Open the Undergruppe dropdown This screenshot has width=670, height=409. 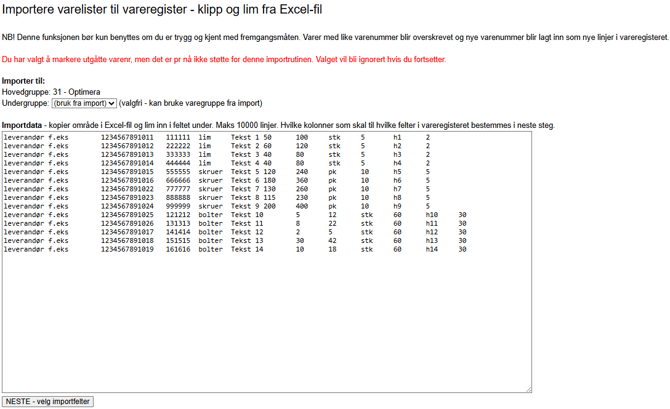pyautogui.click(x=84, y=103)
